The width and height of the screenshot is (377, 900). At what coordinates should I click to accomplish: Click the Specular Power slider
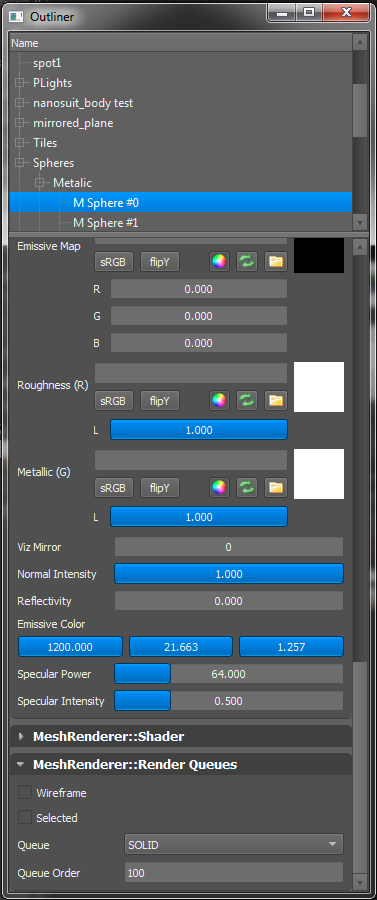coord(229,674)
